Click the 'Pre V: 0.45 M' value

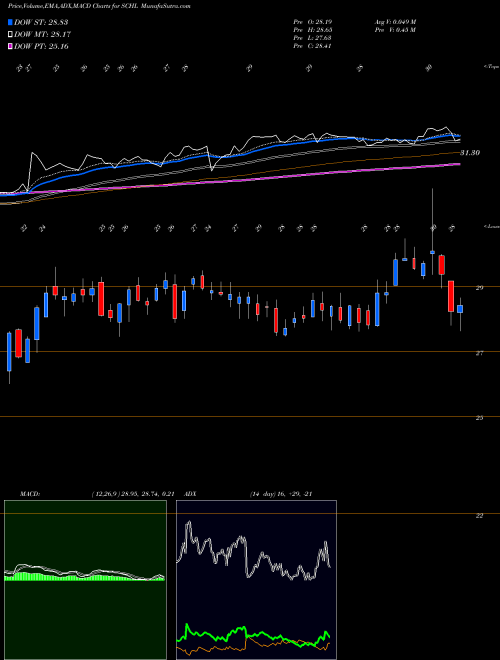396,30
